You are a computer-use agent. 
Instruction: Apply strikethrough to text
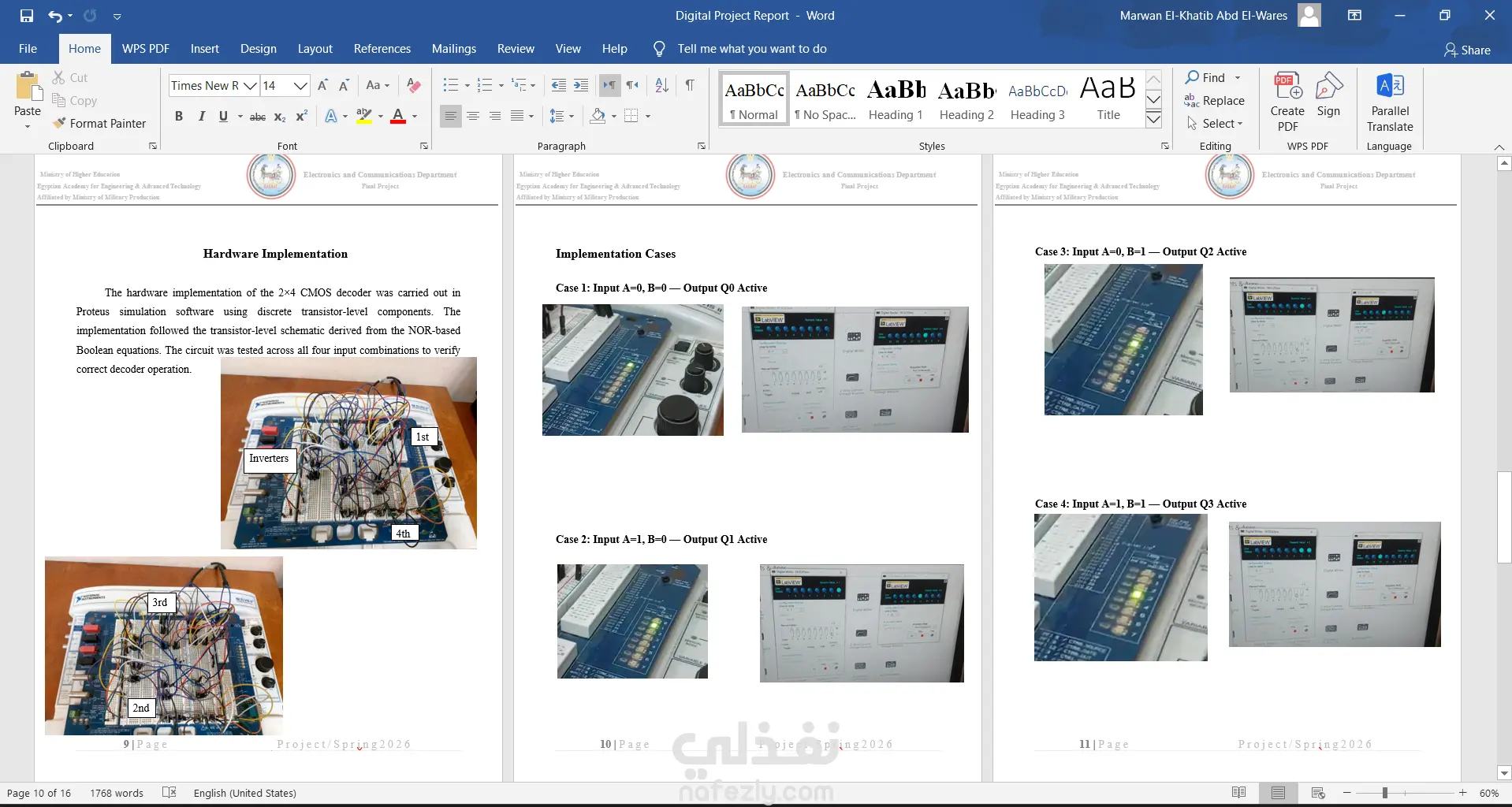[258, 117]
